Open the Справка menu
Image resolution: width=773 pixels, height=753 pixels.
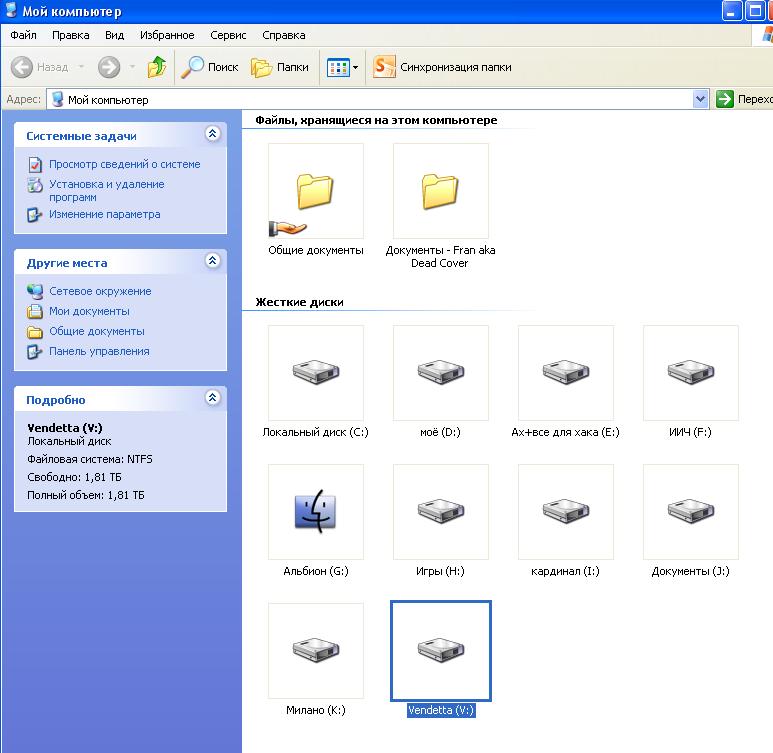[x=283, y=35]
